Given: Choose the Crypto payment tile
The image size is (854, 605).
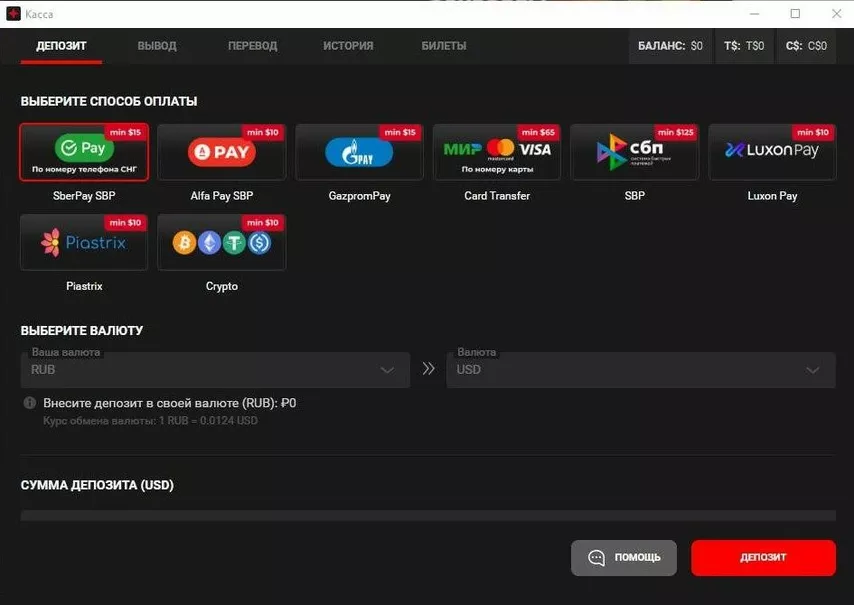Looking at the screenshot, I should pos(221,242).
